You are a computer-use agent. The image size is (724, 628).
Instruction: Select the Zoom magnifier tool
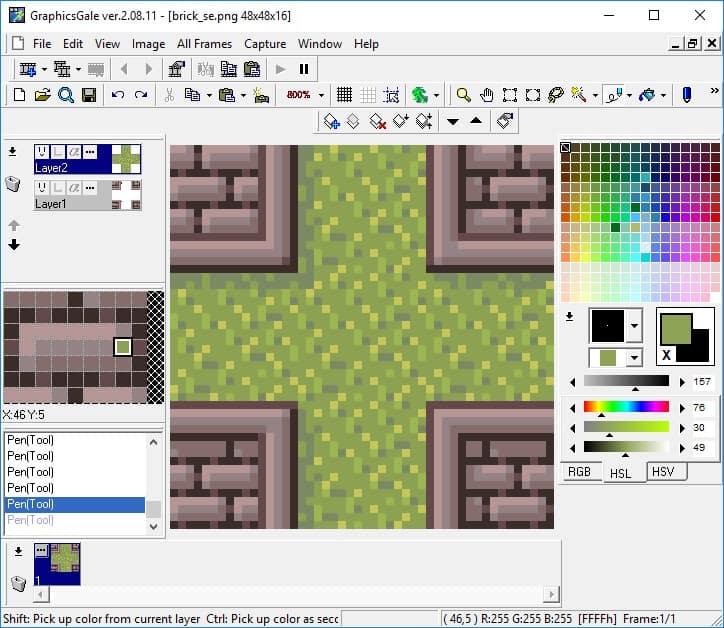point(463,95)
